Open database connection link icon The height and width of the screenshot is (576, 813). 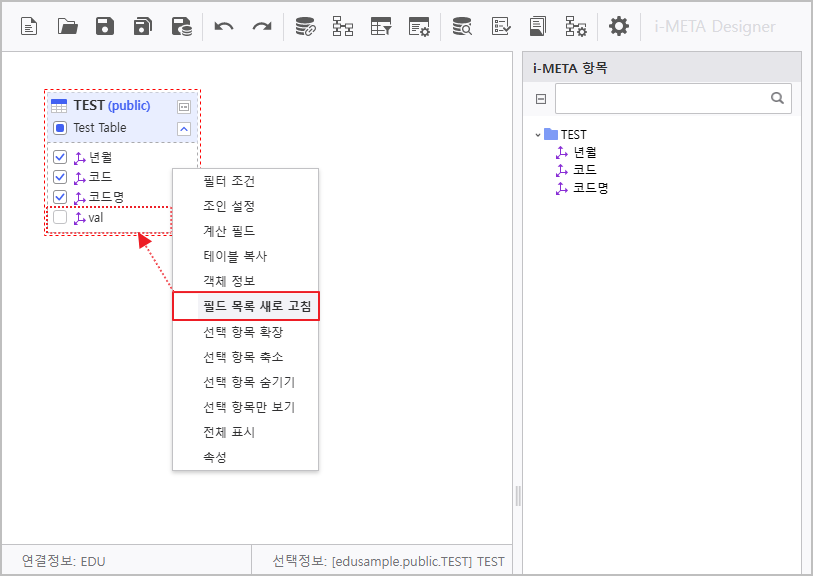[x=305, y=26]
